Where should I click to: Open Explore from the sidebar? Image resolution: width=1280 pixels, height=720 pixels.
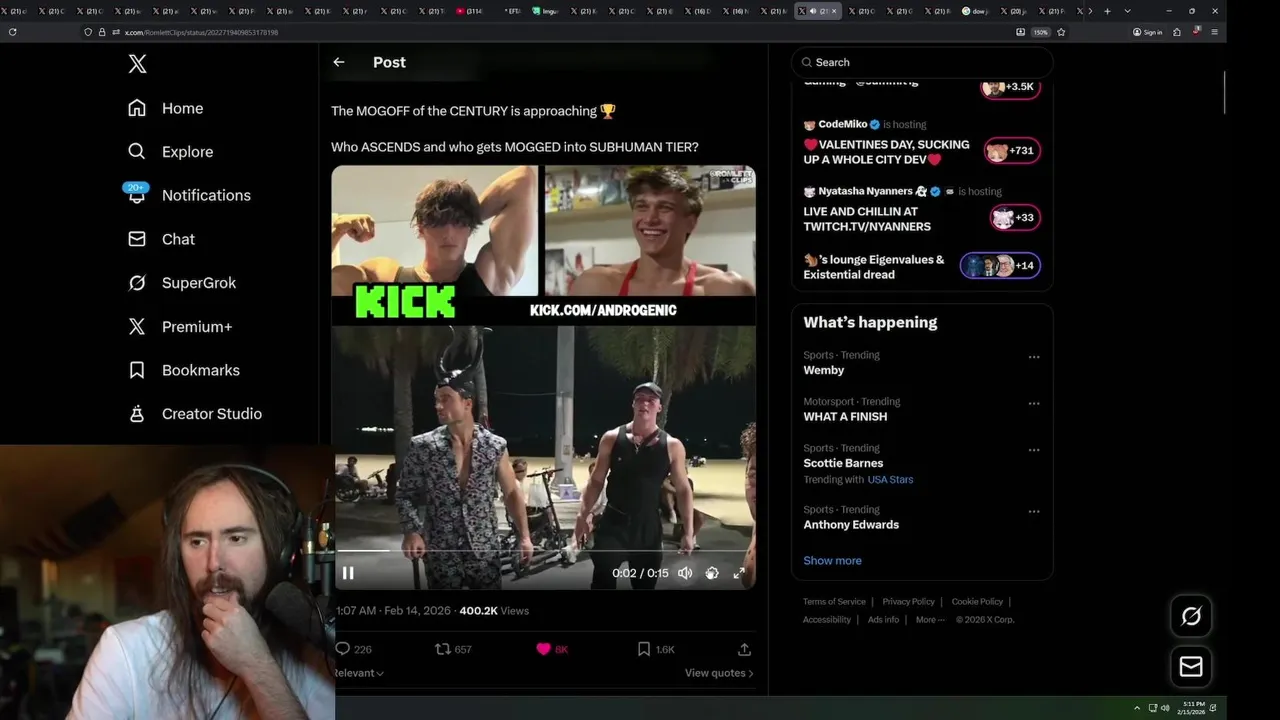pyautogui.click(x=171, y=152)
